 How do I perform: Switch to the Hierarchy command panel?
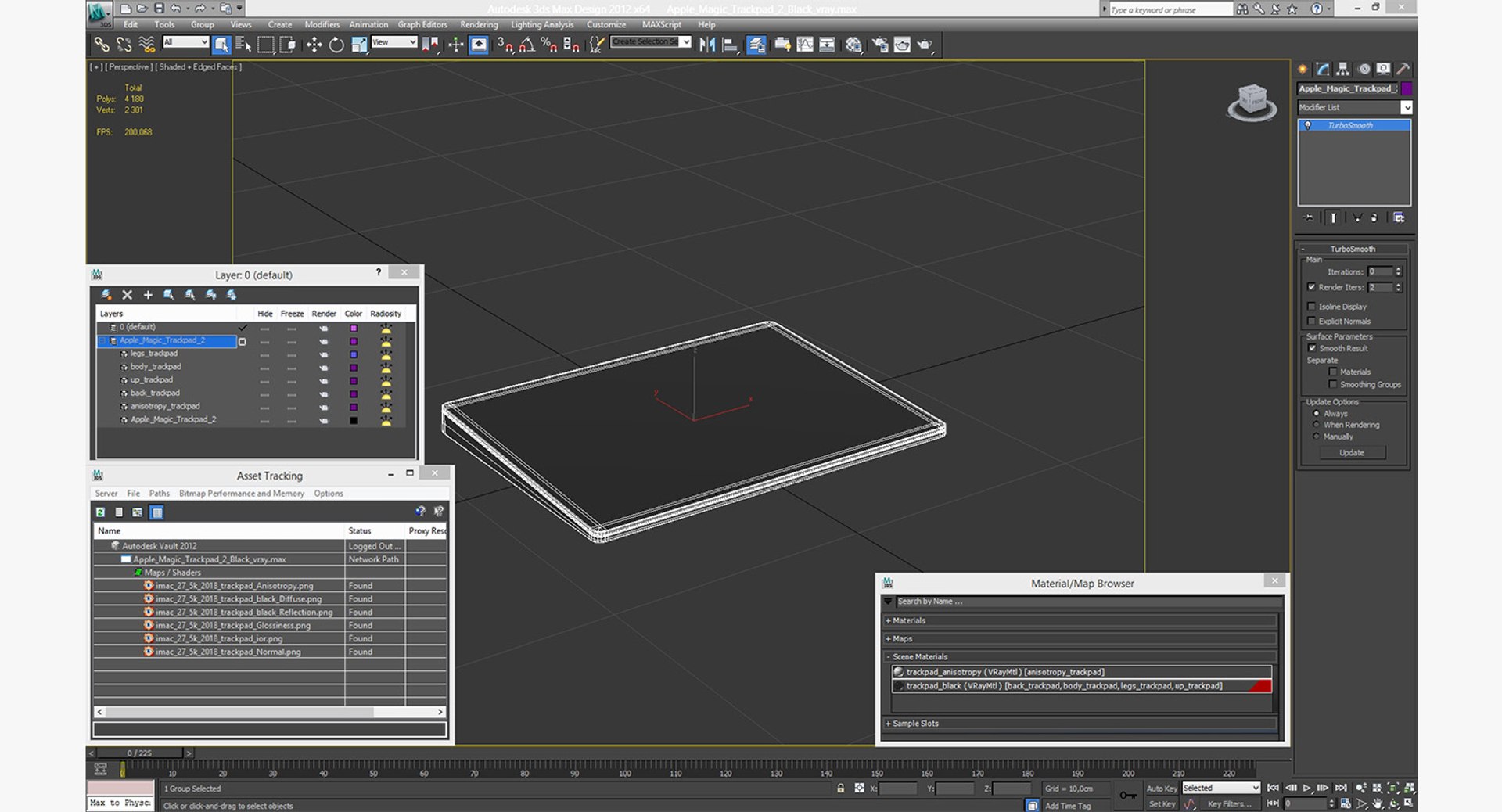(1343, 69)
